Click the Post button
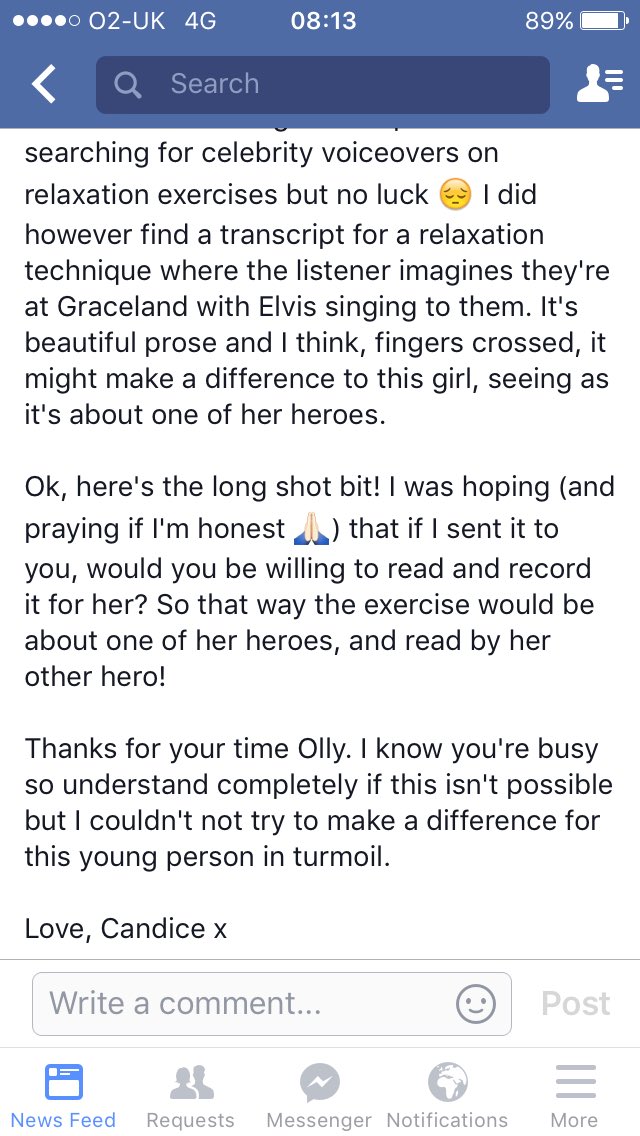 (x=575, y=1003)
